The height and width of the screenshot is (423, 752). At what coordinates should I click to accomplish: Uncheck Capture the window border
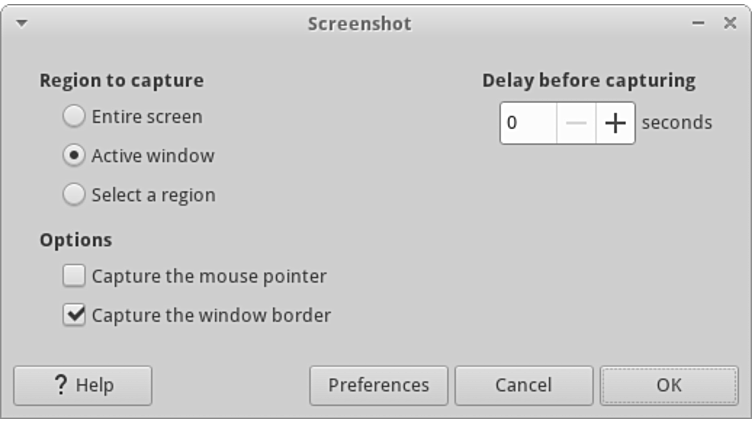click(x=74, y=315)
